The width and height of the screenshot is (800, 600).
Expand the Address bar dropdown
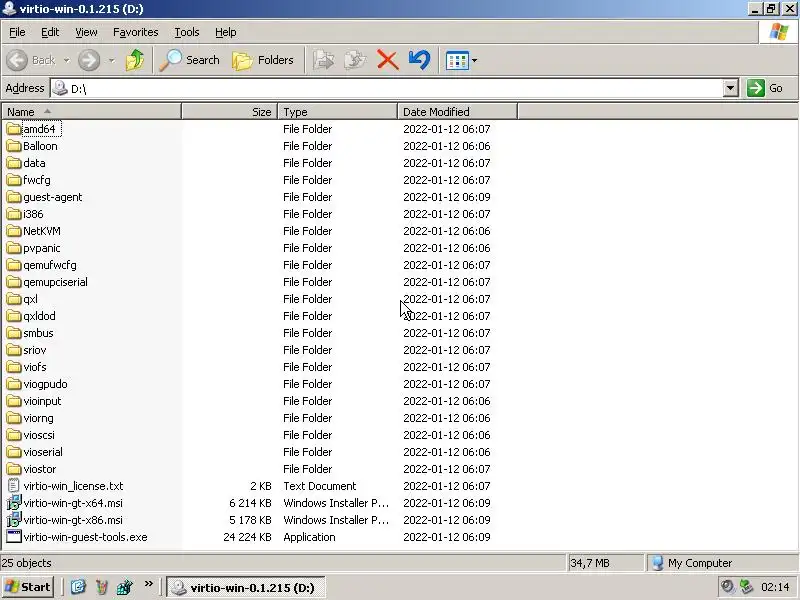click(x=731, y=88)
